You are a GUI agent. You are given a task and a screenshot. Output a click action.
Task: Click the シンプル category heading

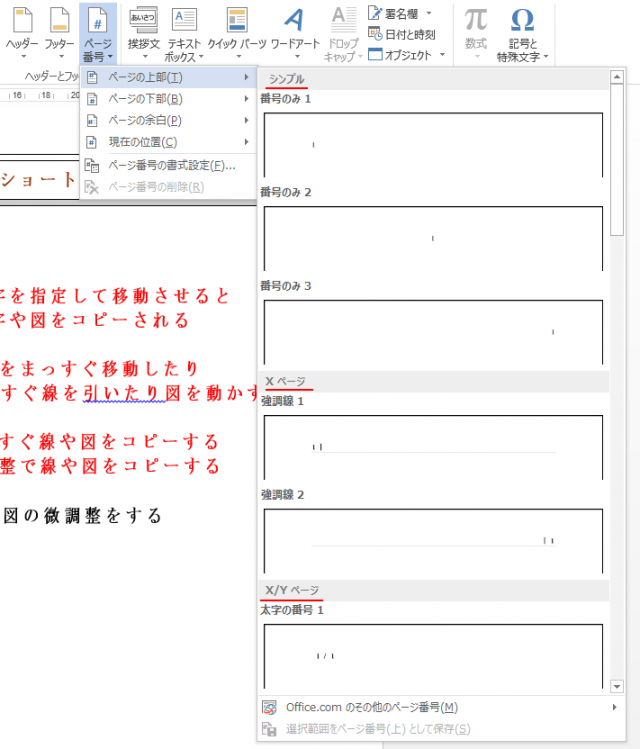point(286,79)
